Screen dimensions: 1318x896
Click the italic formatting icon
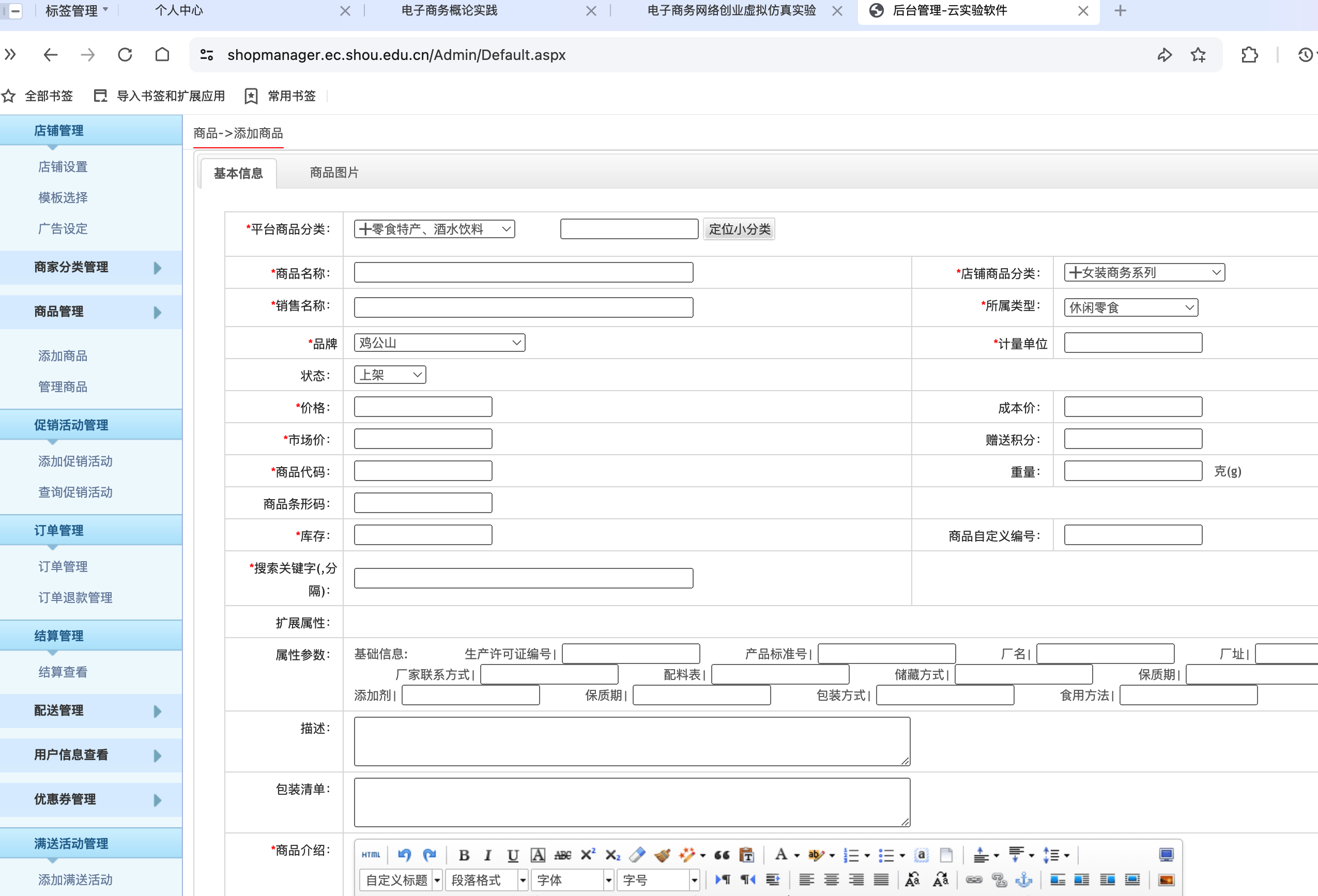tap(488, 855)
